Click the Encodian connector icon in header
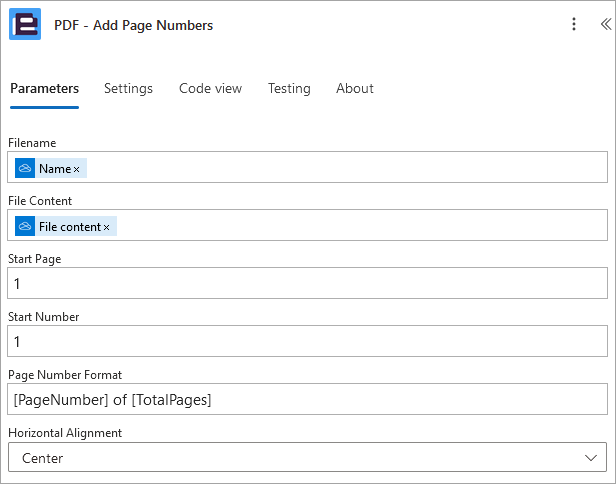This screenshot has height=484, width=616. point(25,24)
